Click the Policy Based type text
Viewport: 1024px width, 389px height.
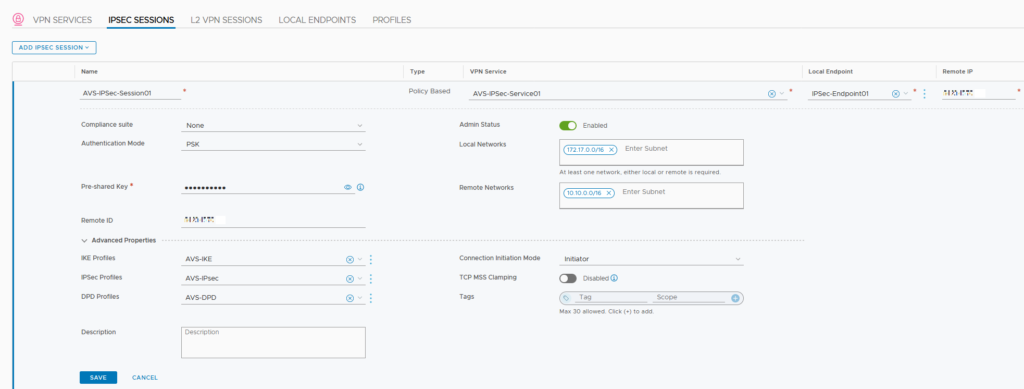click(x=429, y=91)
